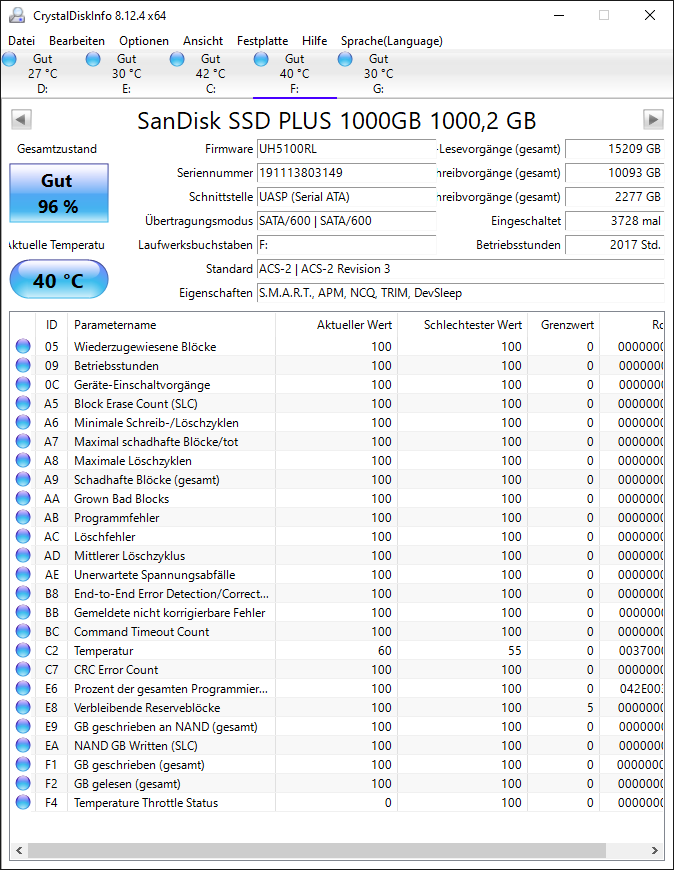
Task: Click the Schnittstelle field UASP (Serial ATA)
Action: 347,197
